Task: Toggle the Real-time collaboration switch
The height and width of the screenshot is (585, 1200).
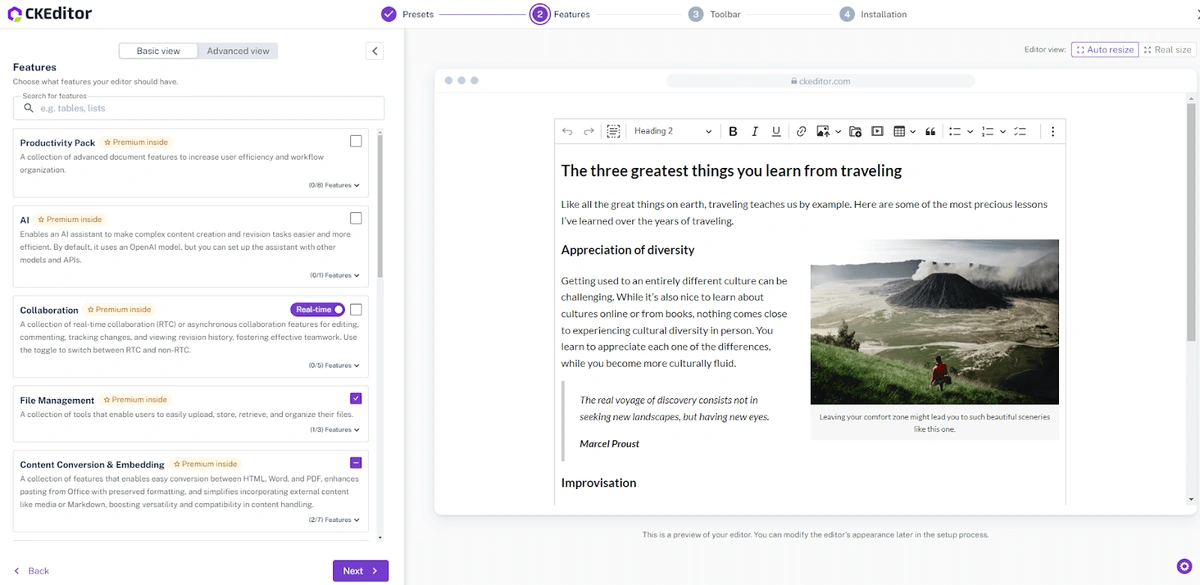Action: (x=318, y=309)
